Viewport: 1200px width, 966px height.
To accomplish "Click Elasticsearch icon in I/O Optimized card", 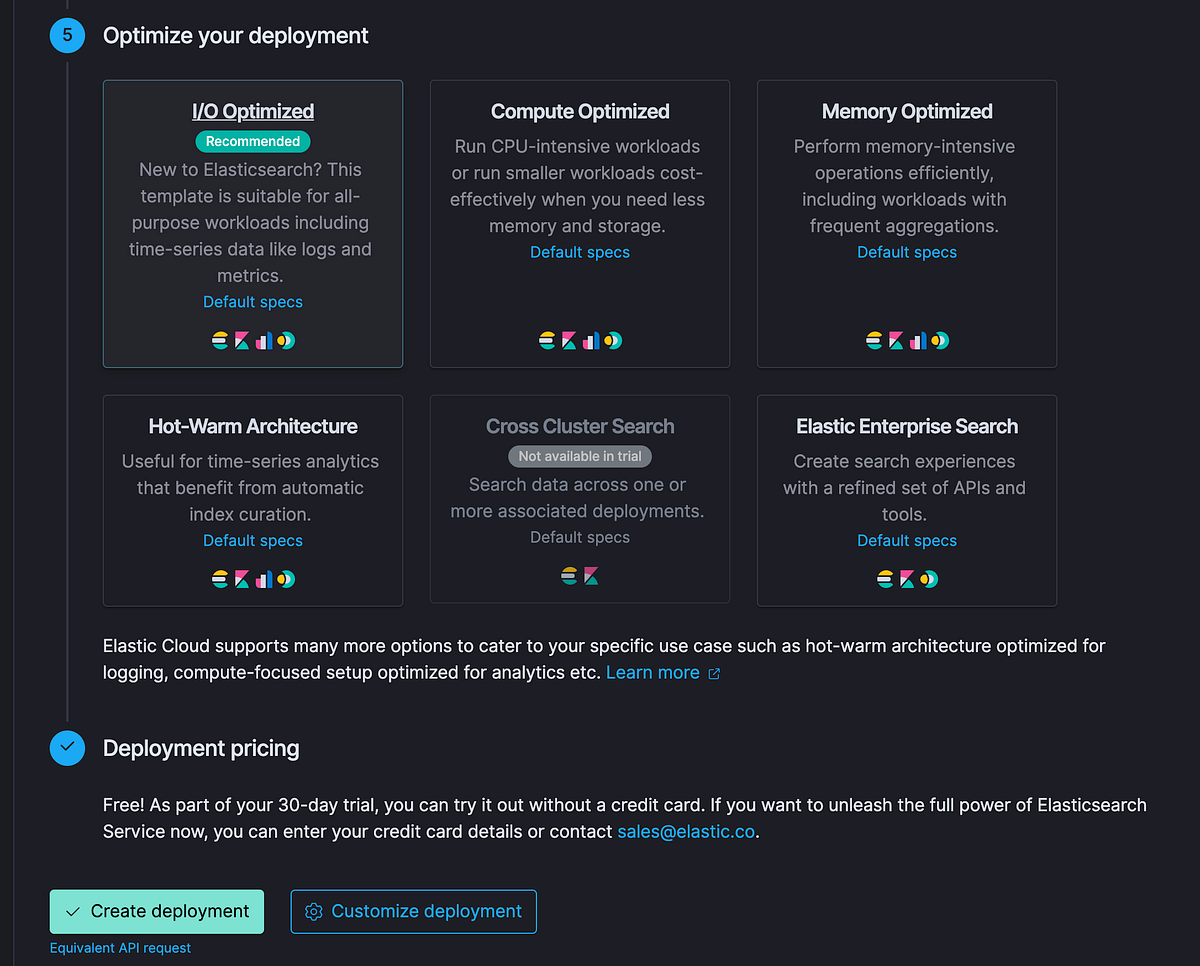I will point(221,341).
